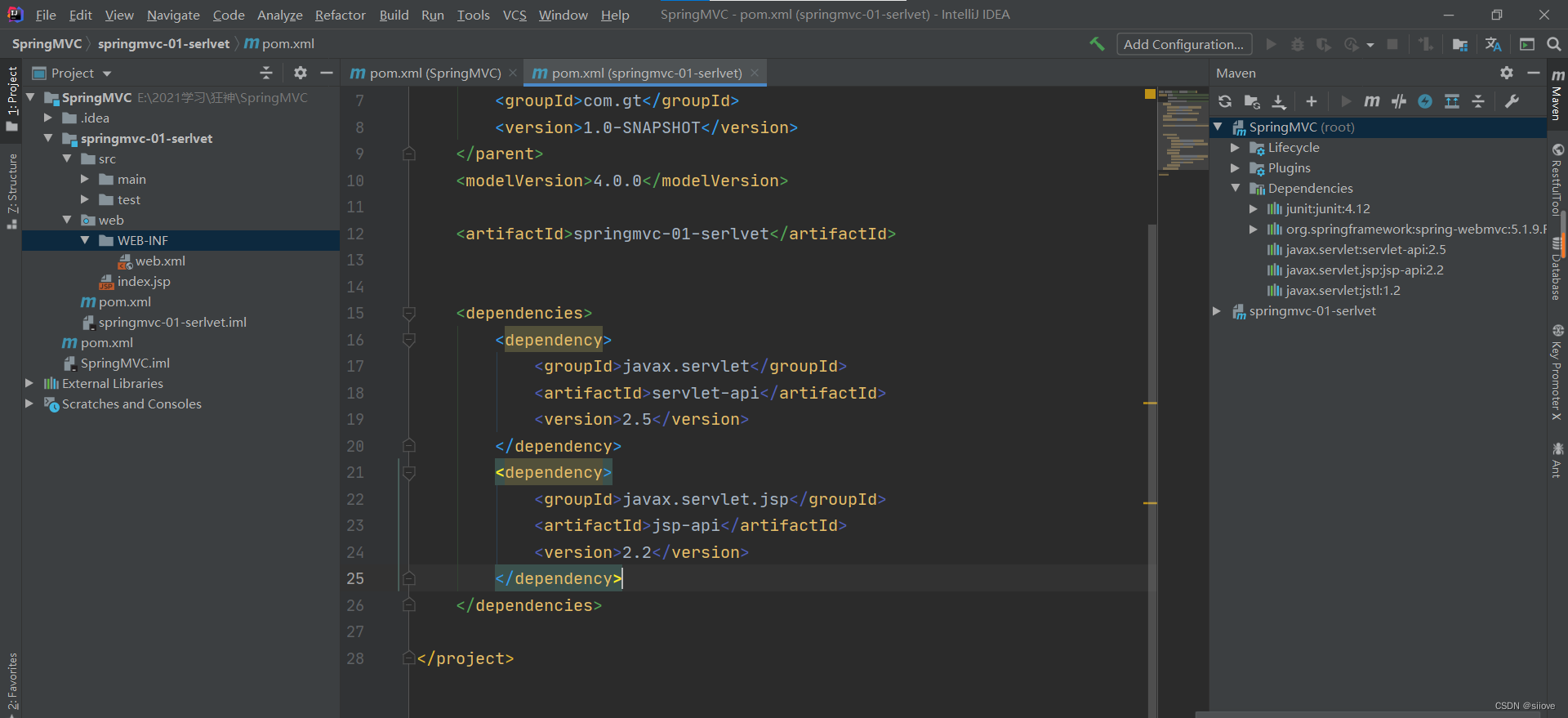Click SpringMVC breadcrumb in navigation bar
This screenshot has width=1568, height=718.
[x=47, y=44]
